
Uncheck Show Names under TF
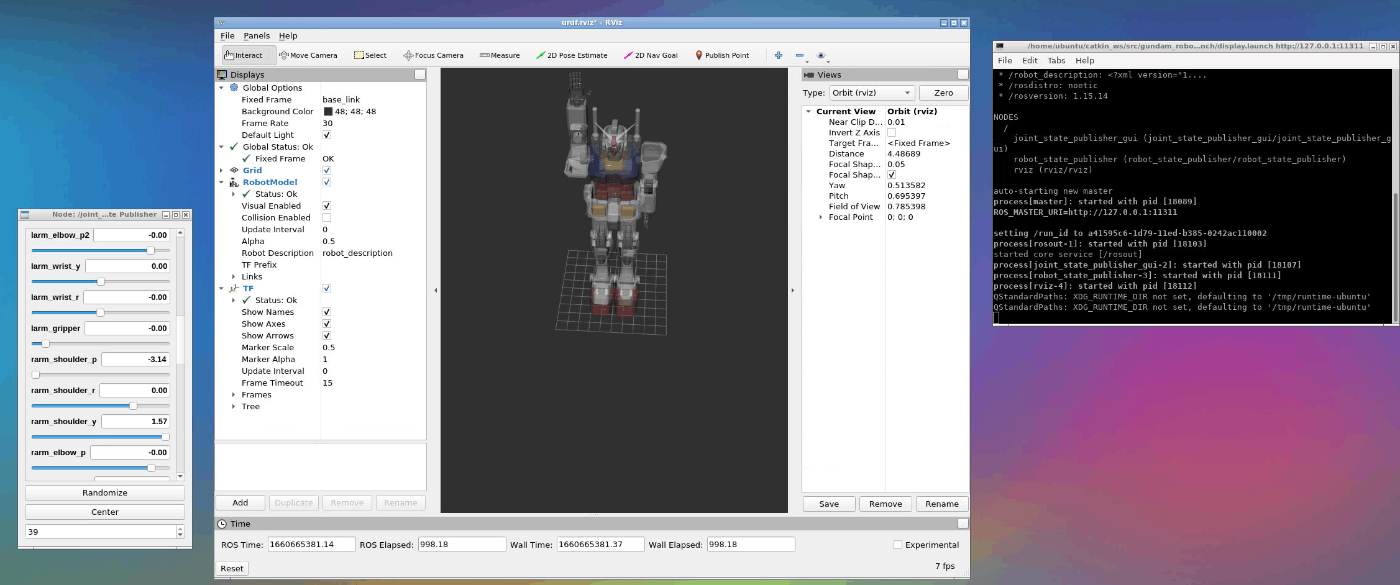coord(327,312)
